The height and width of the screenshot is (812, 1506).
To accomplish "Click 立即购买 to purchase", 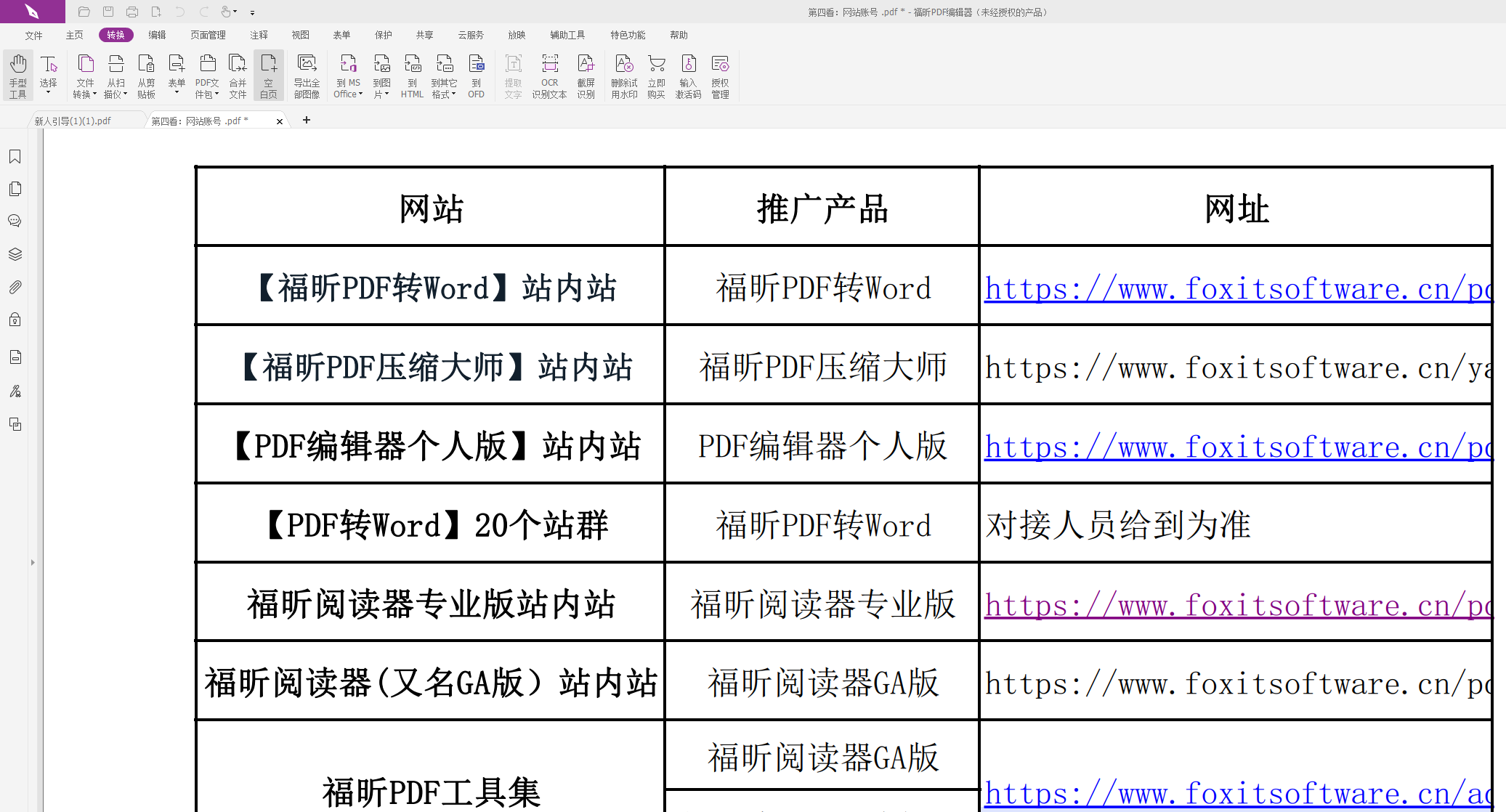I will [x=656, y=75].
